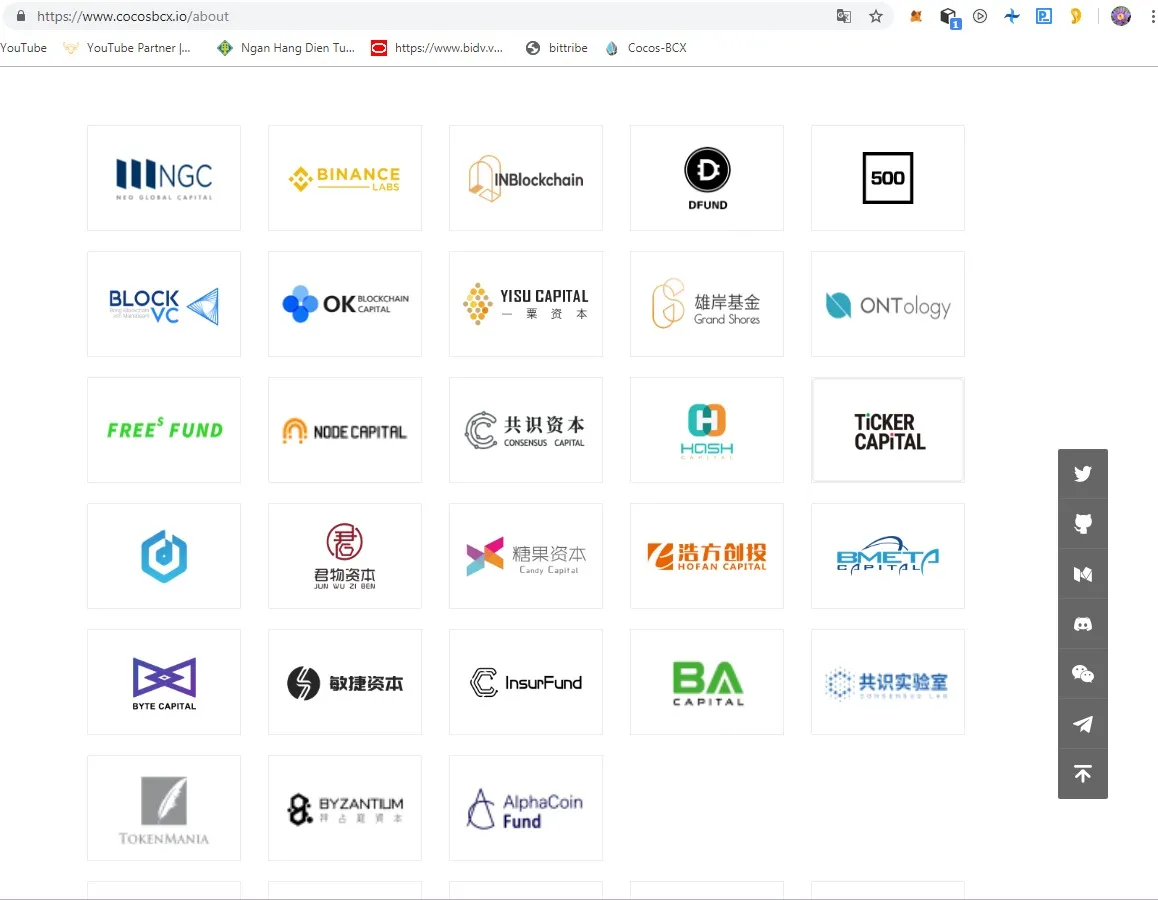Screen dimensions: 1158x900
Task: Click the blue plane-shaped extension icon
Action: 1012,16
